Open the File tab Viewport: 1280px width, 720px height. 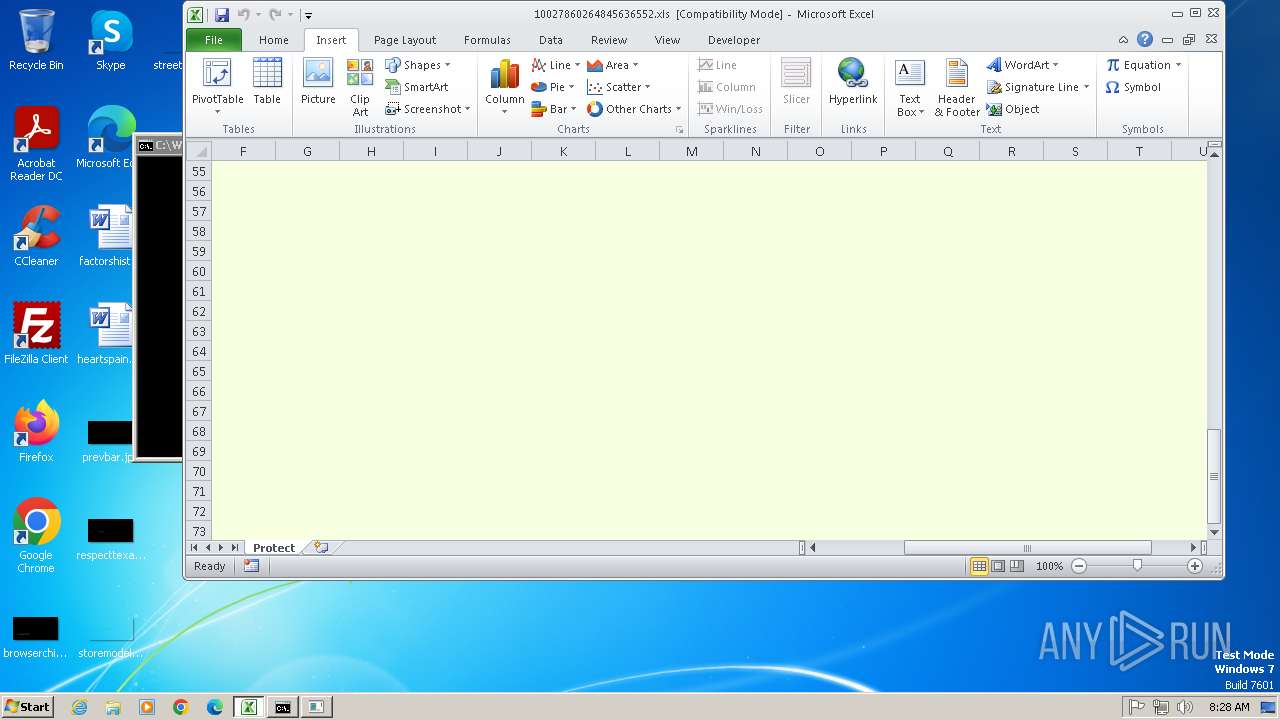coord(214,40)
